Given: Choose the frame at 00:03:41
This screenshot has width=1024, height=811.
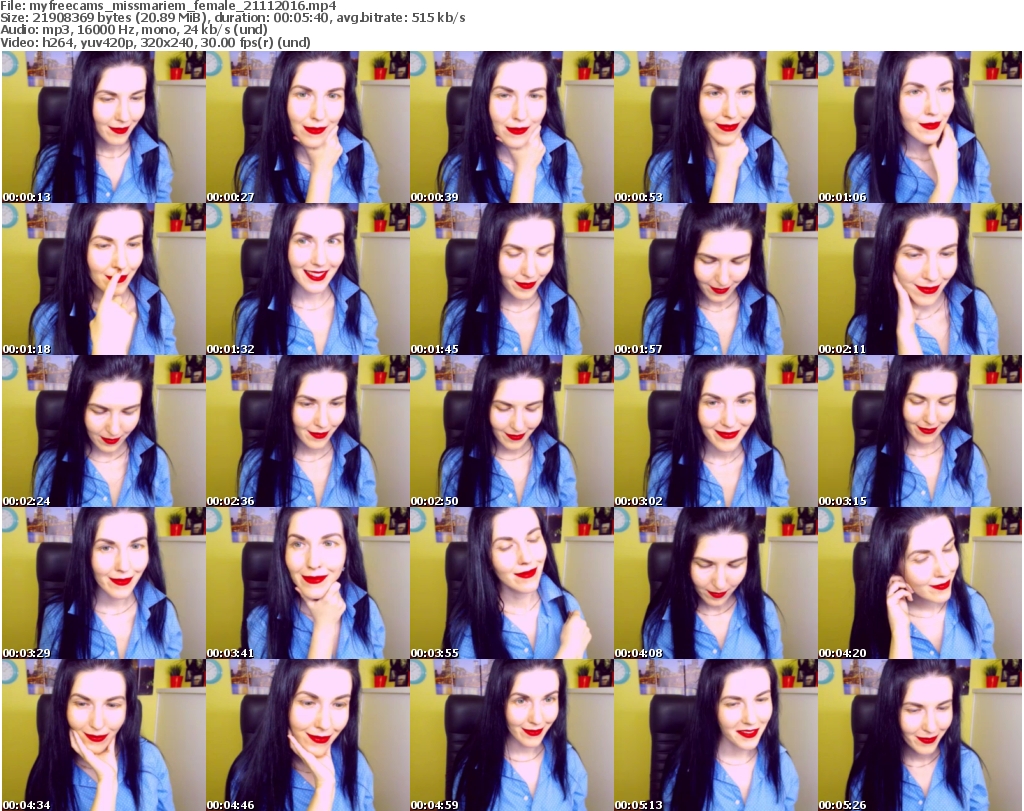Looking at the screenshot, I should click(308, 583).
